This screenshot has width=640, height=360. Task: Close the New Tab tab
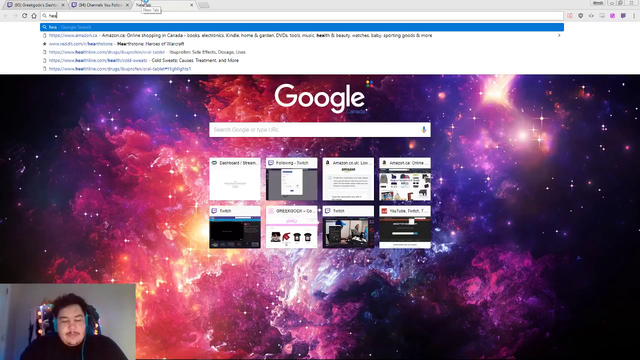tap(191, 5)
